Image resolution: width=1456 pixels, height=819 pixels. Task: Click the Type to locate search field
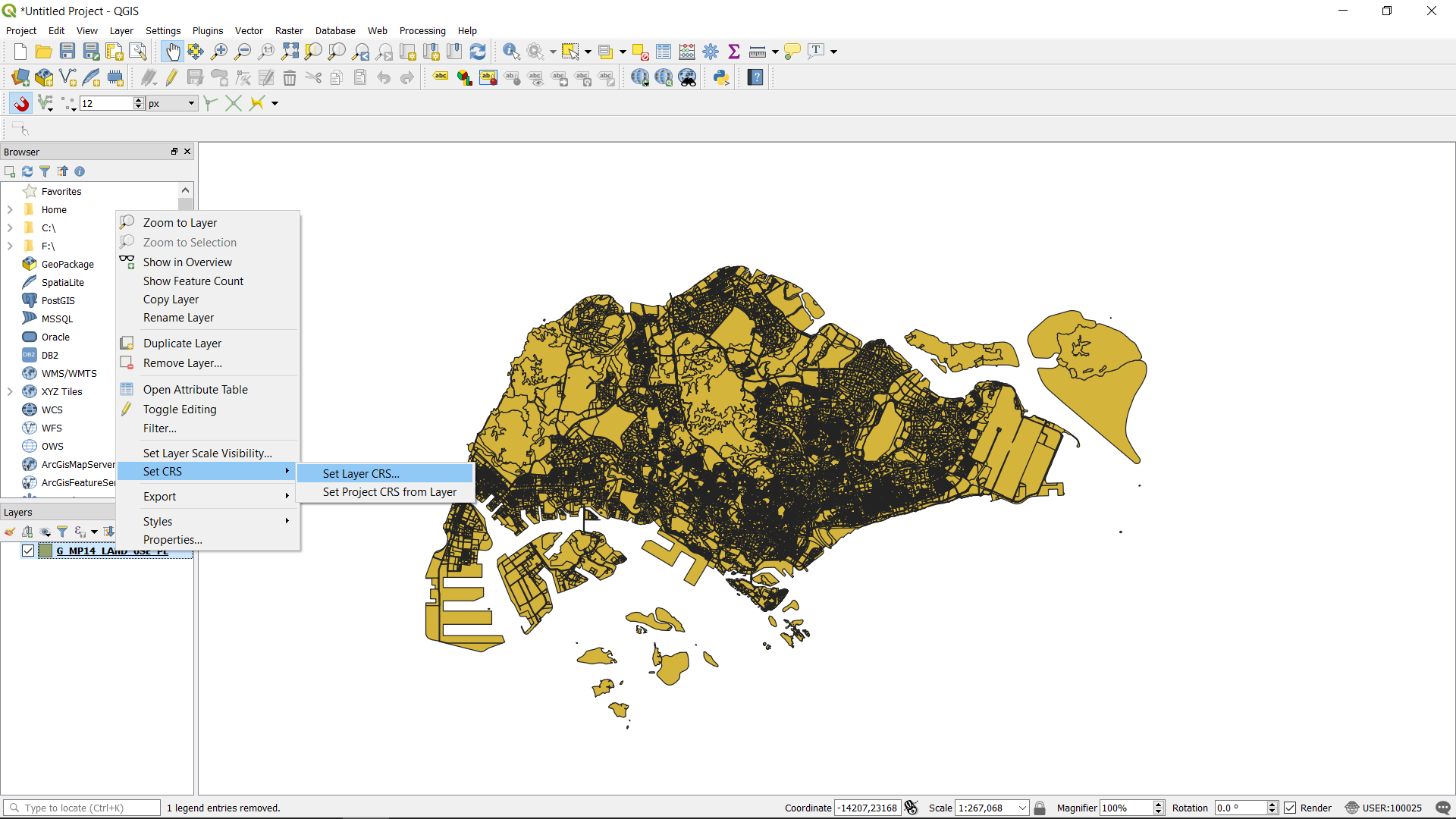coord(83,808)
